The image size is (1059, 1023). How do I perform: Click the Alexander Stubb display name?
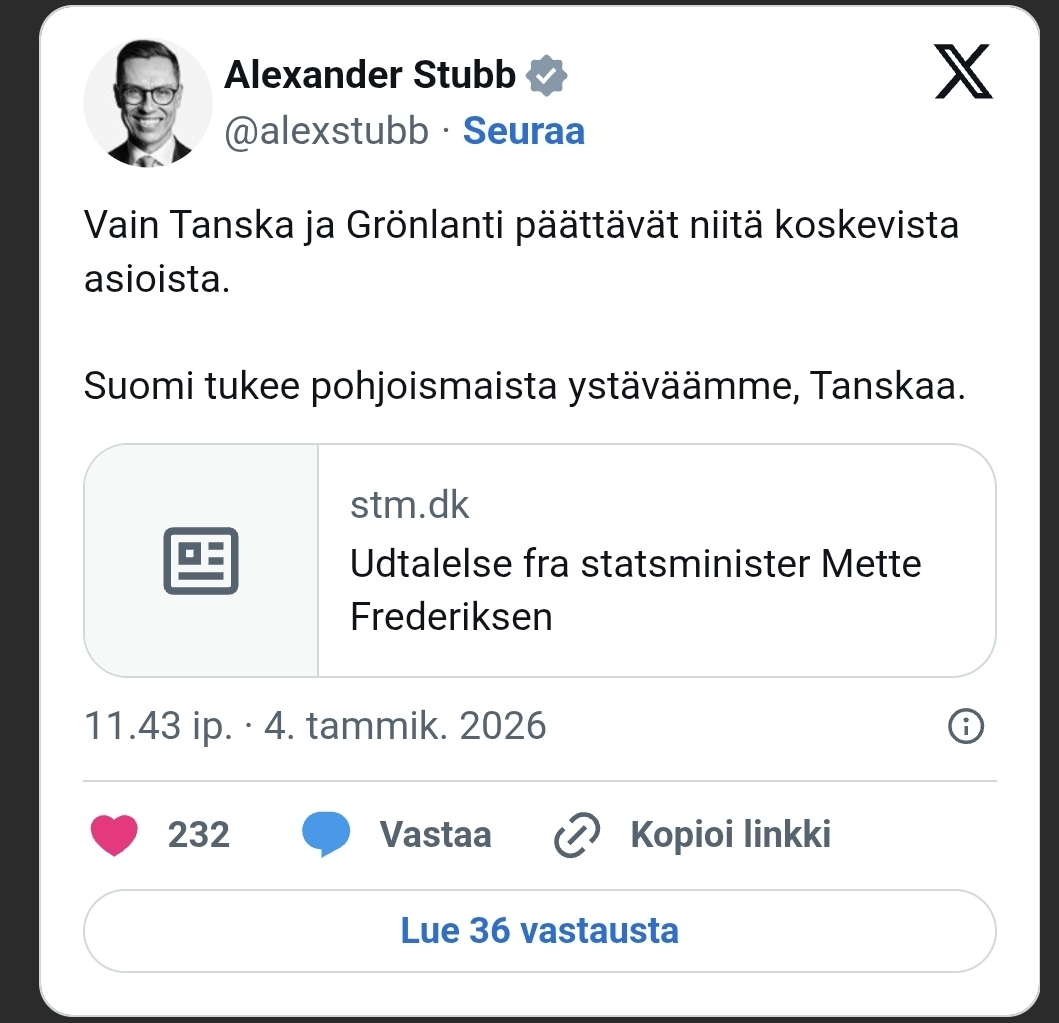370,75
